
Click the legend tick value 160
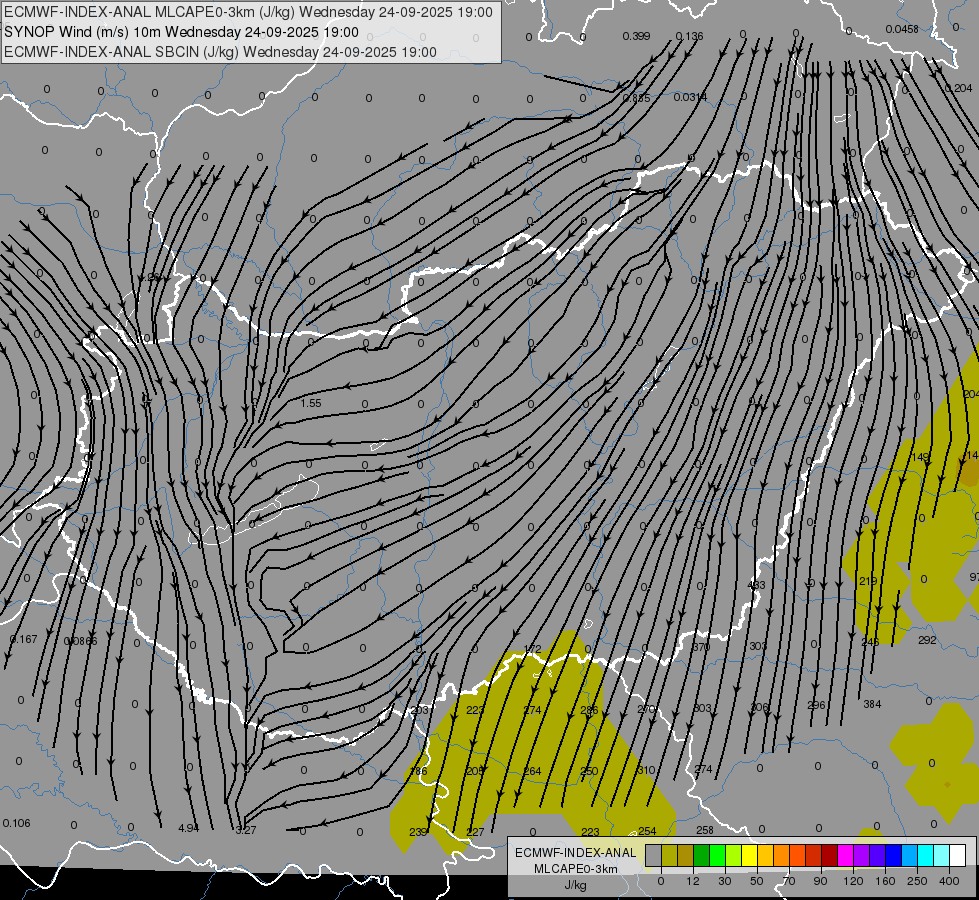[885, 881]
